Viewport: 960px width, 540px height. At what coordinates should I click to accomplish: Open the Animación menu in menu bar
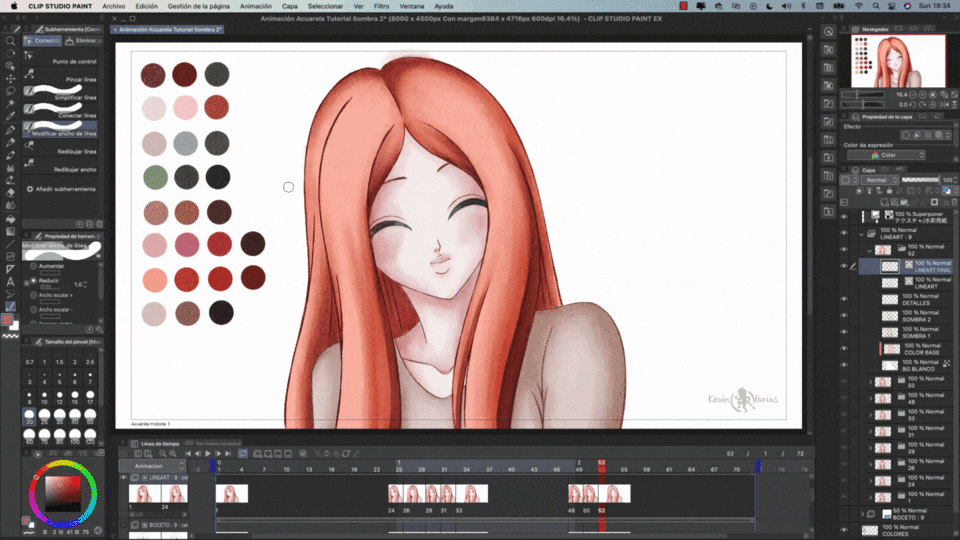point(256,5)
